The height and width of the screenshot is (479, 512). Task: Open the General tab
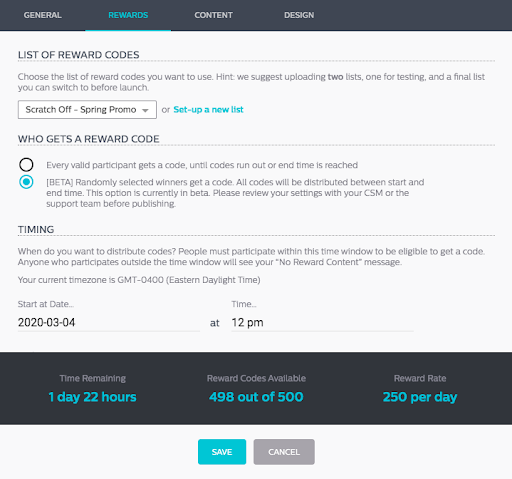(x=42, y=15)
